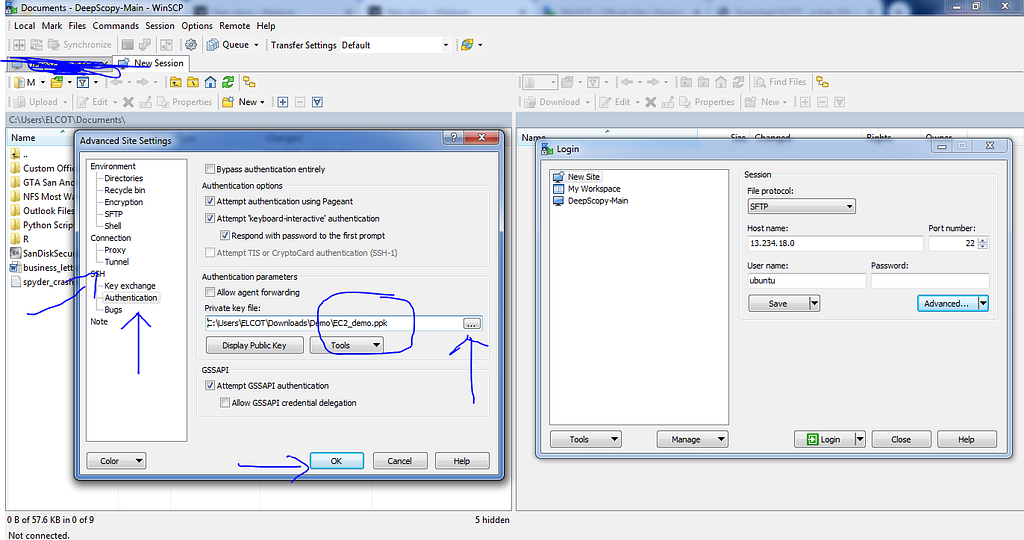Click Close button in Login dialog

pyautogui.click(x=901, y=439)
